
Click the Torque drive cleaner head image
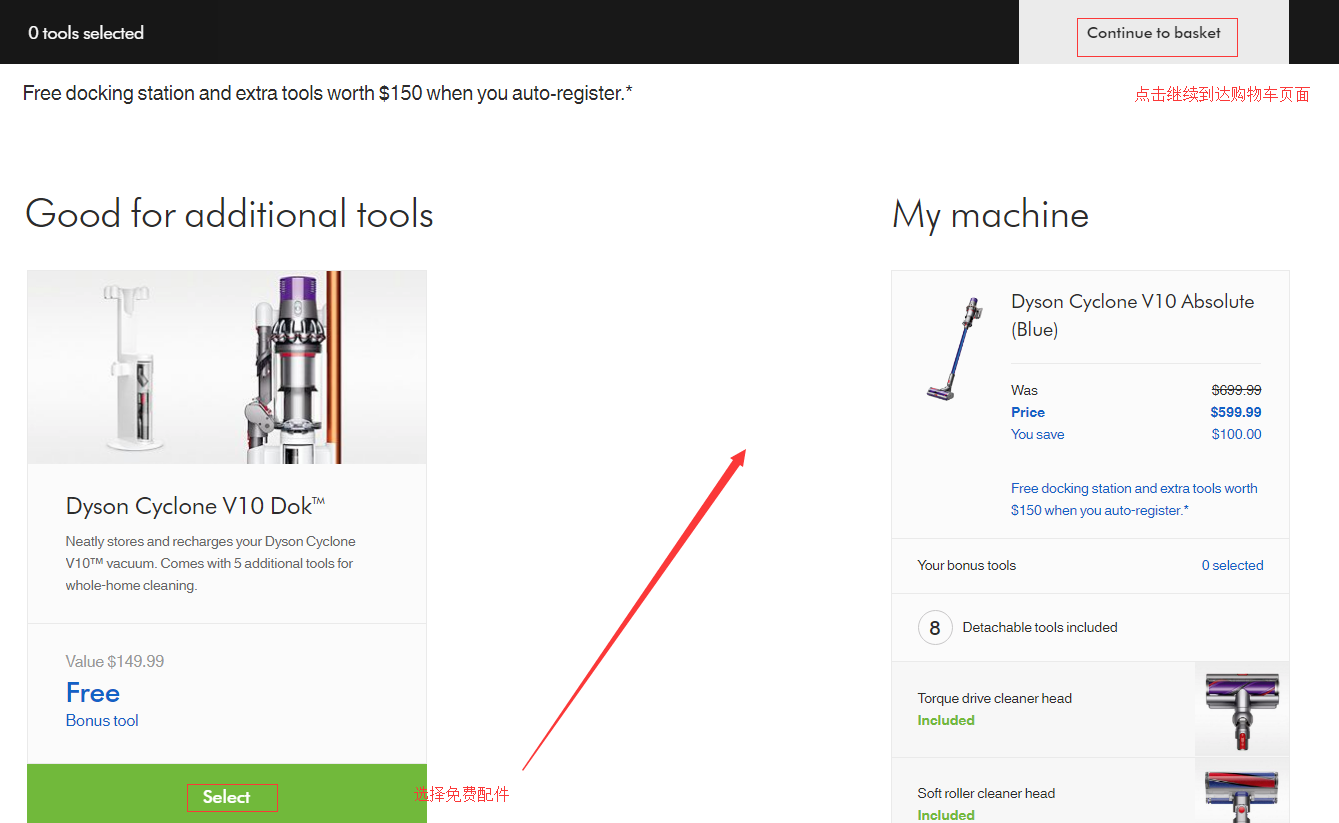click(x=1241, y=709)
